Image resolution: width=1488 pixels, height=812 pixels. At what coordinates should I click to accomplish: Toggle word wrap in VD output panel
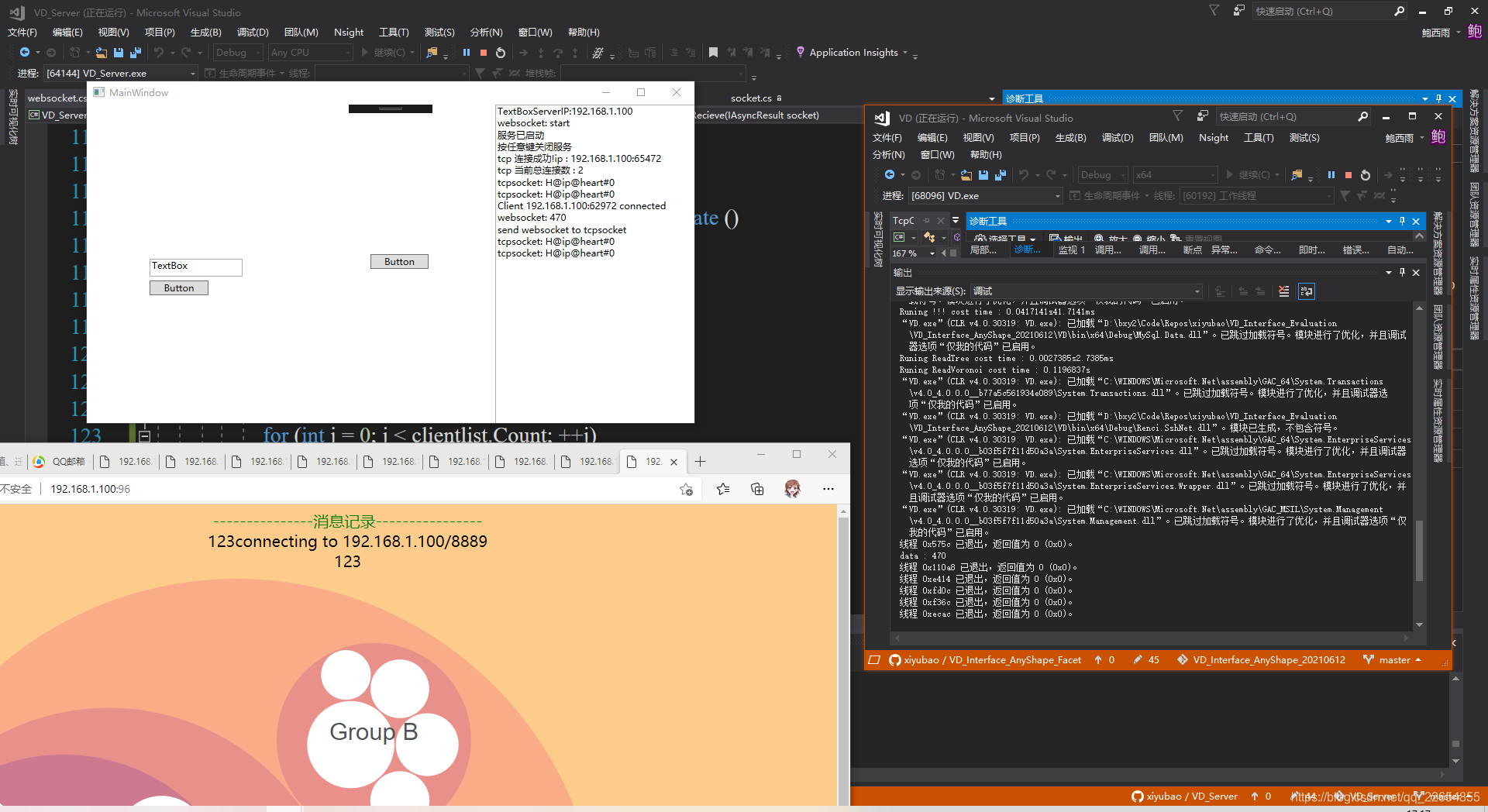coord(1307,291)
